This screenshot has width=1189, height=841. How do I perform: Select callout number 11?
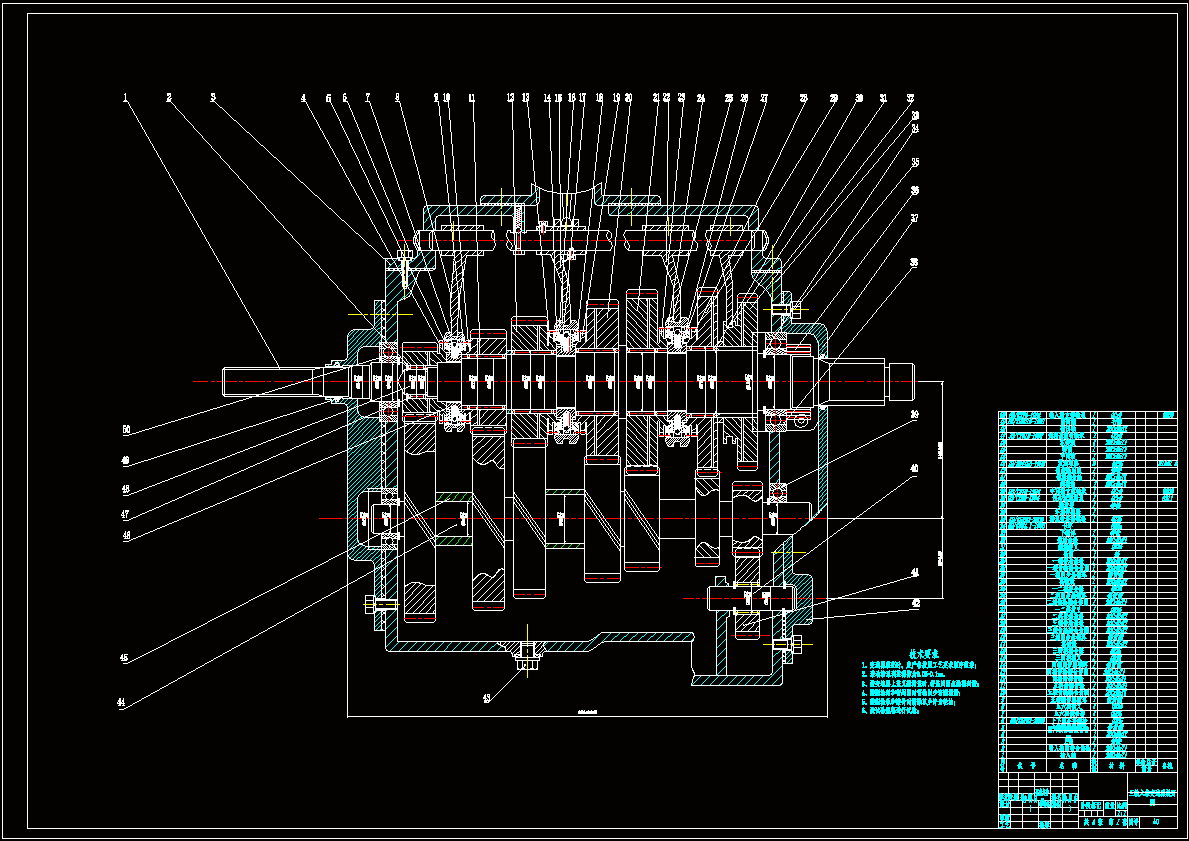tap(472, 98)
